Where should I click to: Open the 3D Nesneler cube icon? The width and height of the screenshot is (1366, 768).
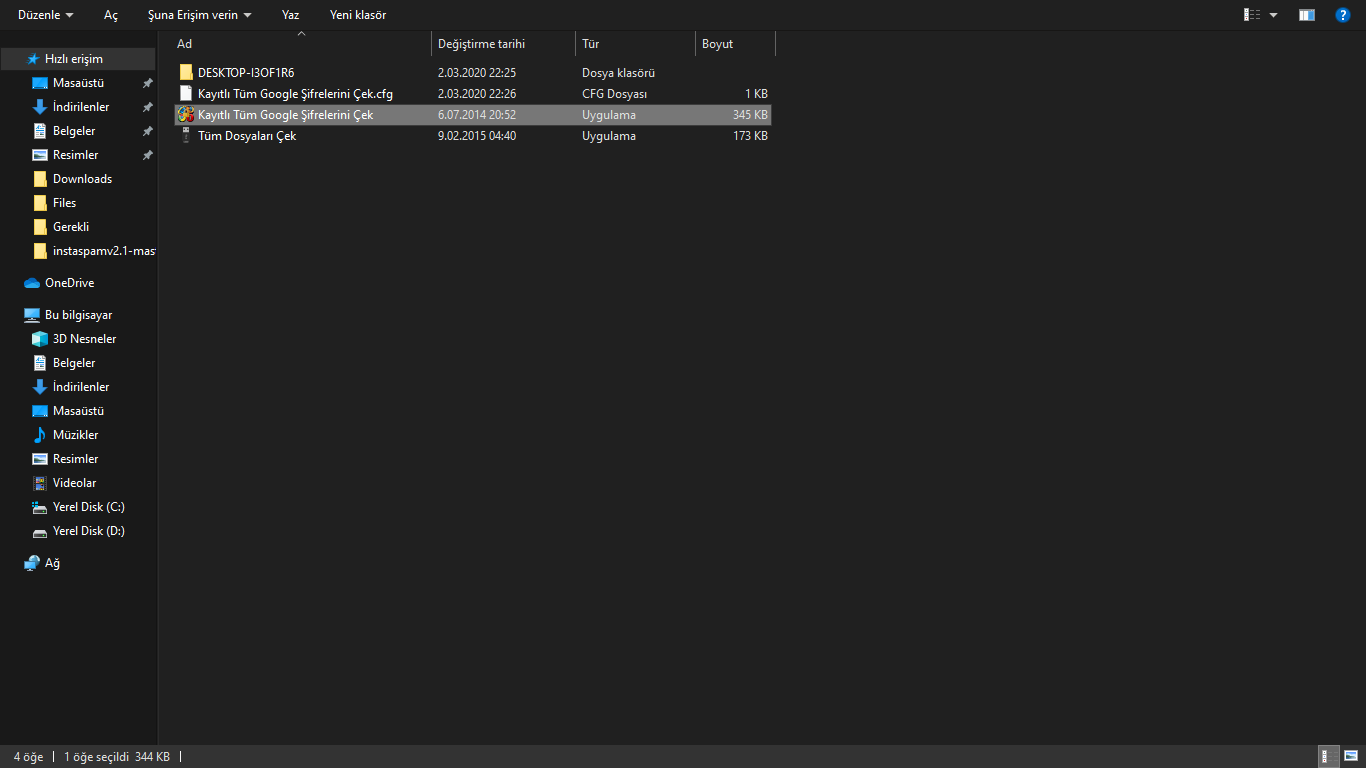[40, 339]
